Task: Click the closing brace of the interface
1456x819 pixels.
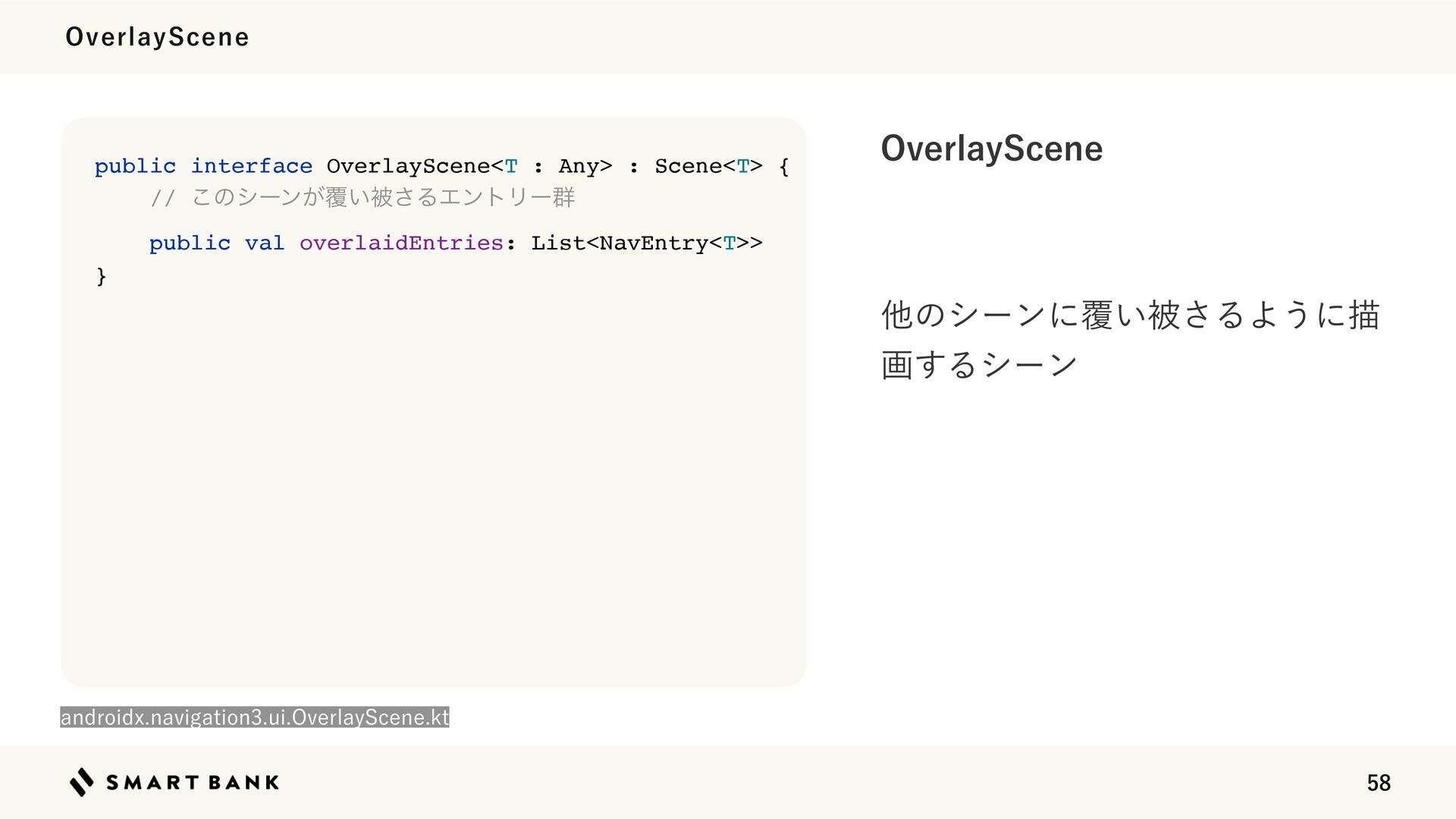Action: click(101, 276)
